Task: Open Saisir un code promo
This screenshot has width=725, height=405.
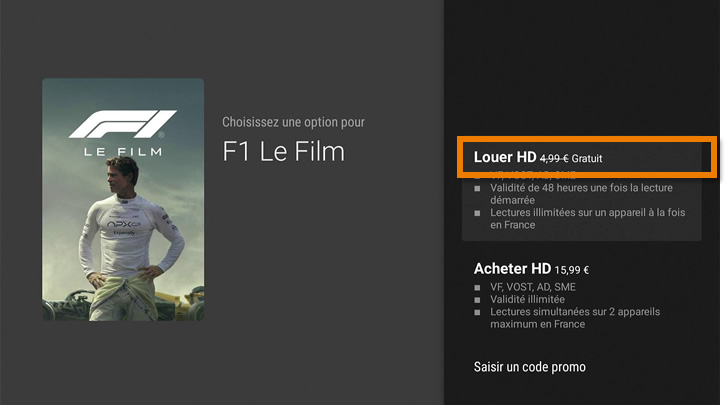Action: [x=529, y=367]
